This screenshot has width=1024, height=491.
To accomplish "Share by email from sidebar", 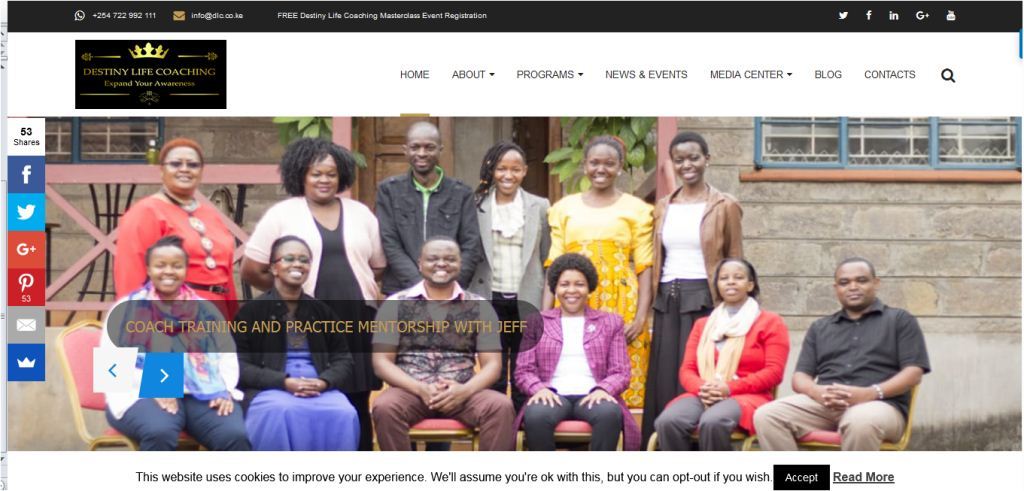I will coord(26,325).
